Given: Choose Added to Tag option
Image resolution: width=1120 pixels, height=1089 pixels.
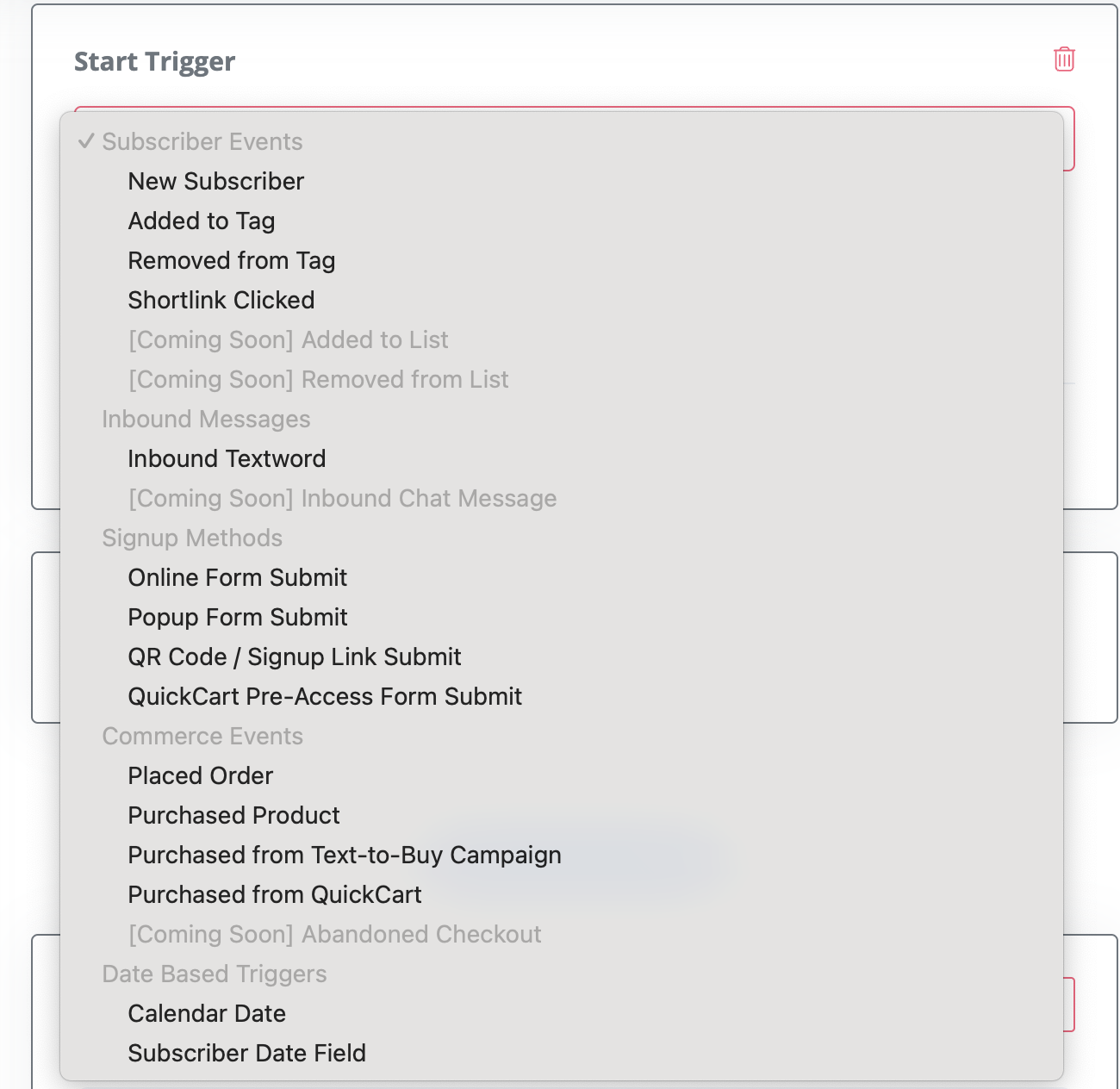Looking at the screenshot, I should point(201,221).
